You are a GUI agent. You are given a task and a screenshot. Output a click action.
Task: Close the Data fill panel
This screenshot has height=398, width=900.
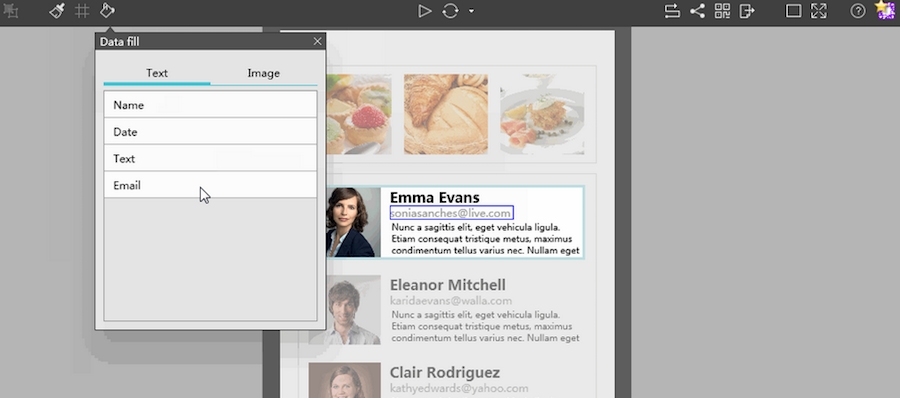[317, 41]
